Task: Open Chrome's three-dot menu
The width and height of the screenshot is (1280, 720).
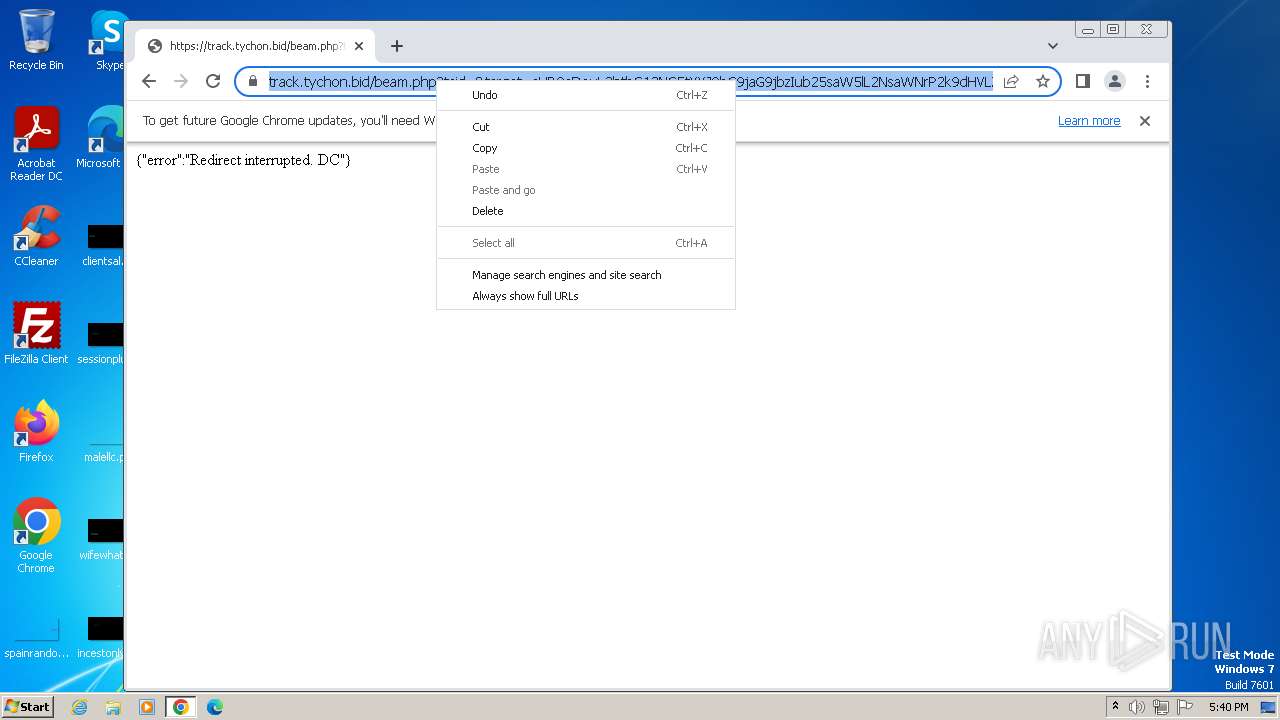Action: [x=1147, y=81]
